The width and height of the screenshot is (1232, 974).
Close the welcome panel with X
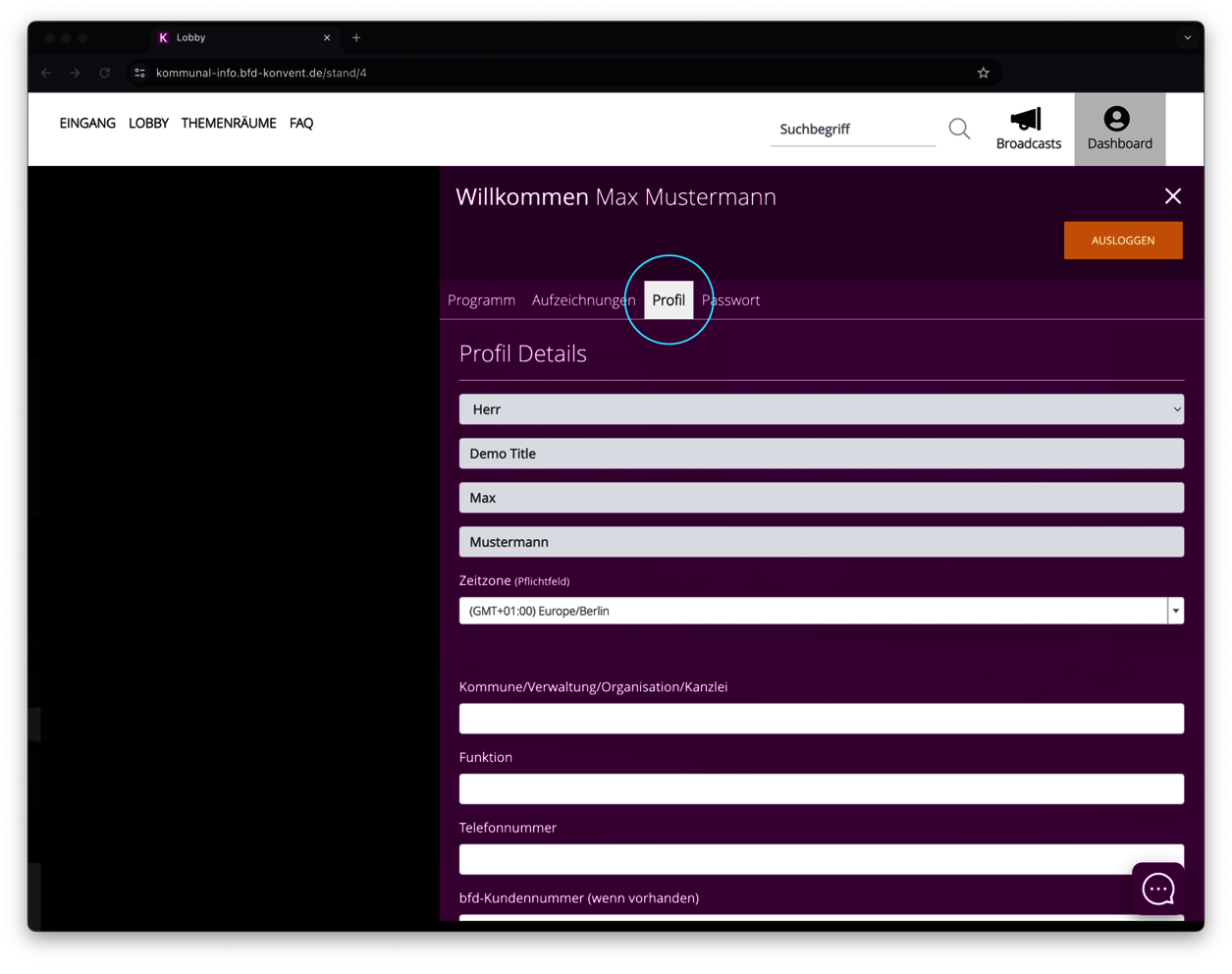[1172, 196]
